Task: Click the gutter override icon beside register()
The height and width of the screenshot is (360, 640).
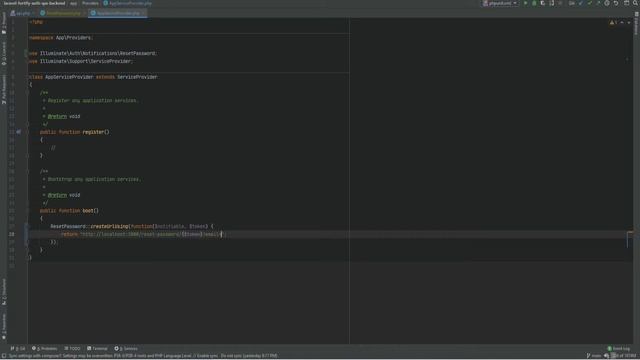Action: 18,132
